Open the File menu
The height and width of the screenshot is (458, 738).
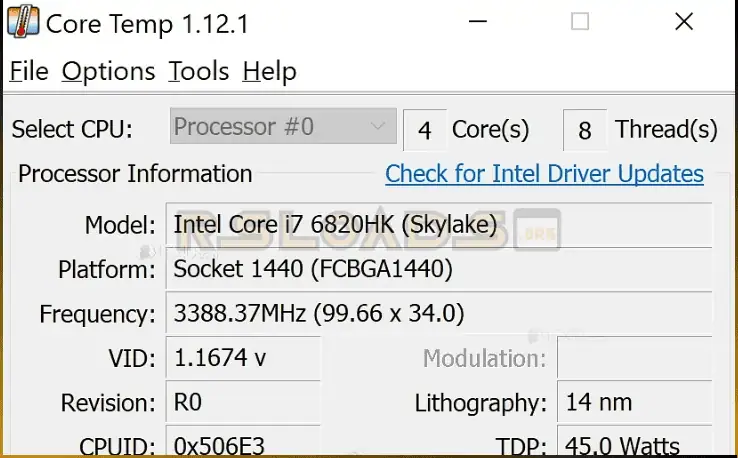tap(29, 72)
